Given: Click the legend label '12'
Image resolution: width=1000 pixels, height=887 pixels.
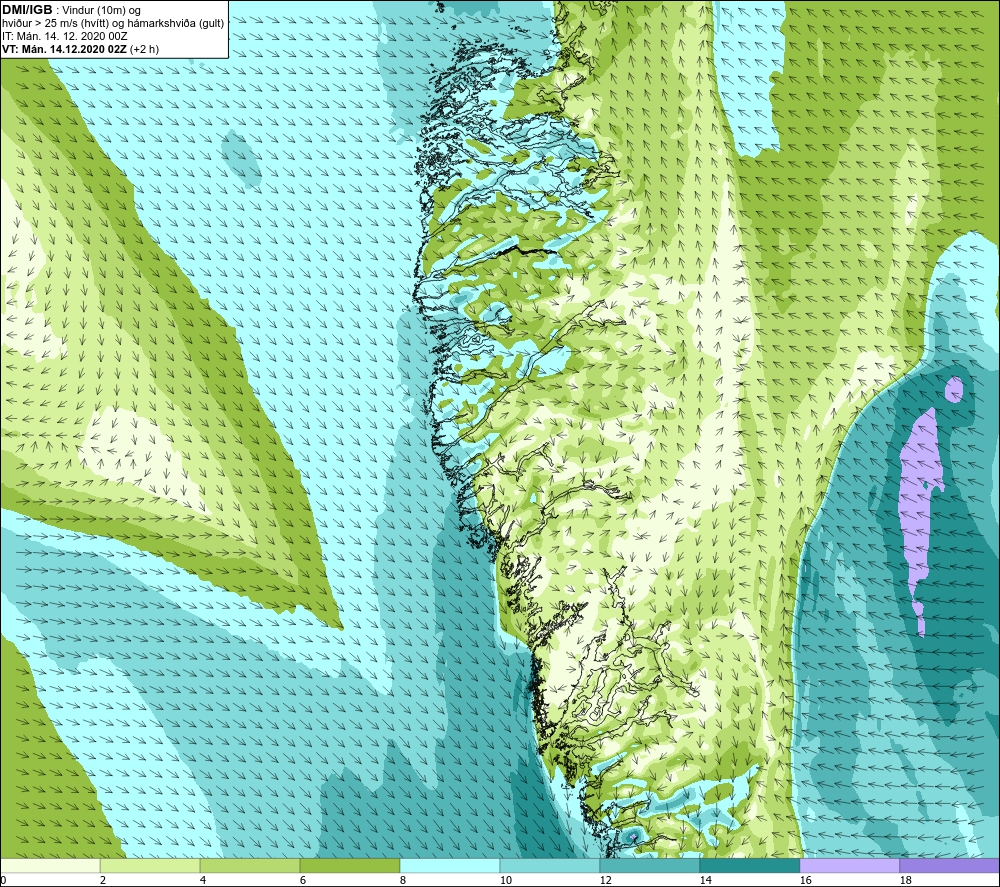Looking at the screenshot, I should tap(605, 881).
